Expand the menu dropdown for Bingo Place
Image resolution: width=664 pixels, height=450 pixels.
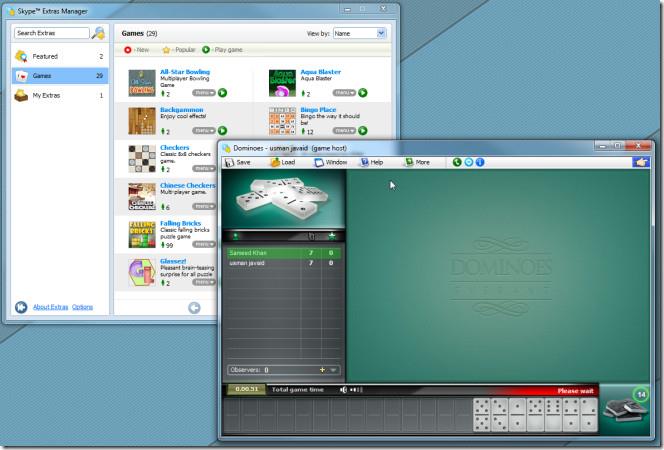pyautogui.click(x=344, y=130)
